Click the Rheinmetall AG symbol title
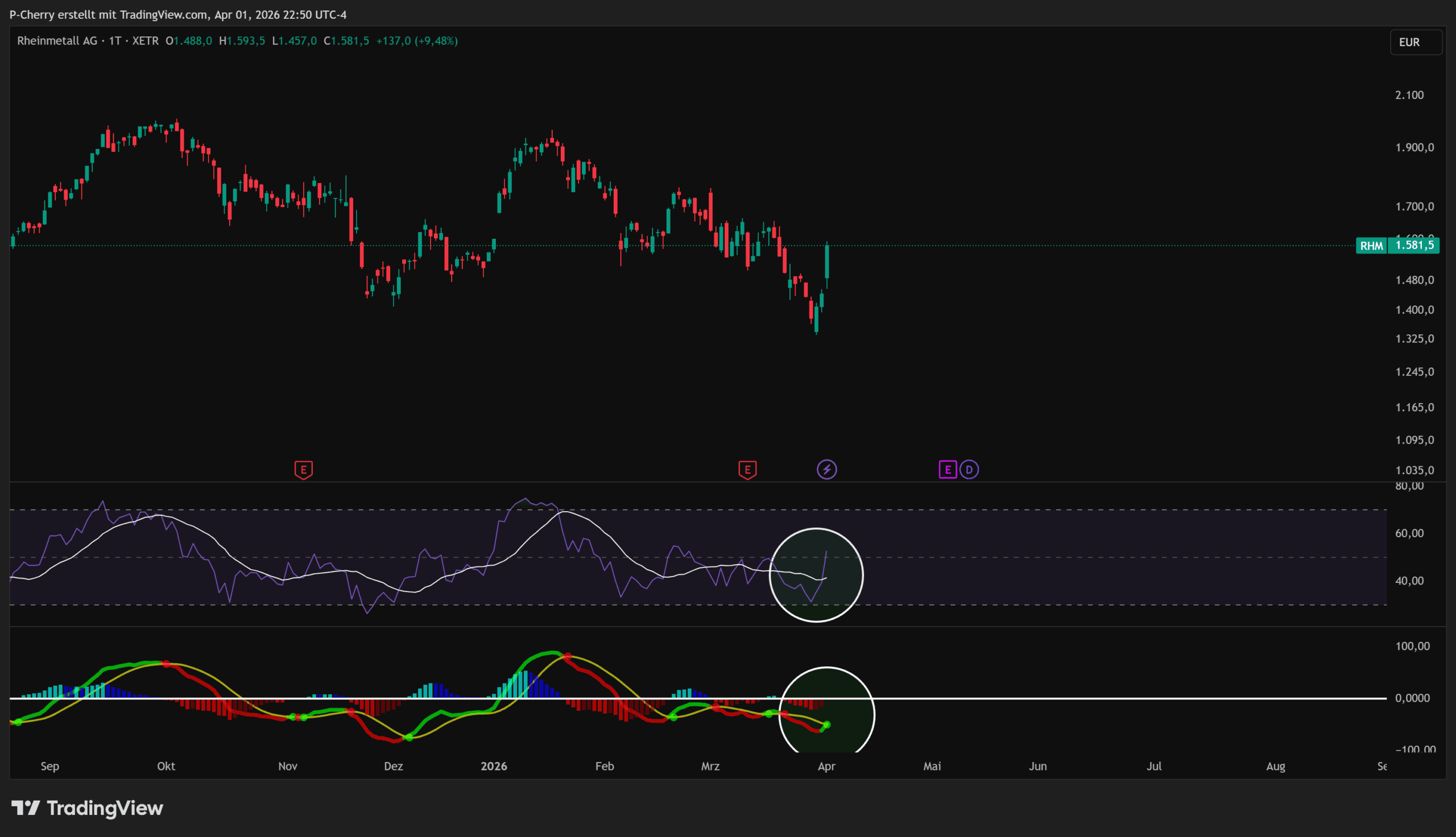Viewport: 1456px width, 837px height. 57,41
